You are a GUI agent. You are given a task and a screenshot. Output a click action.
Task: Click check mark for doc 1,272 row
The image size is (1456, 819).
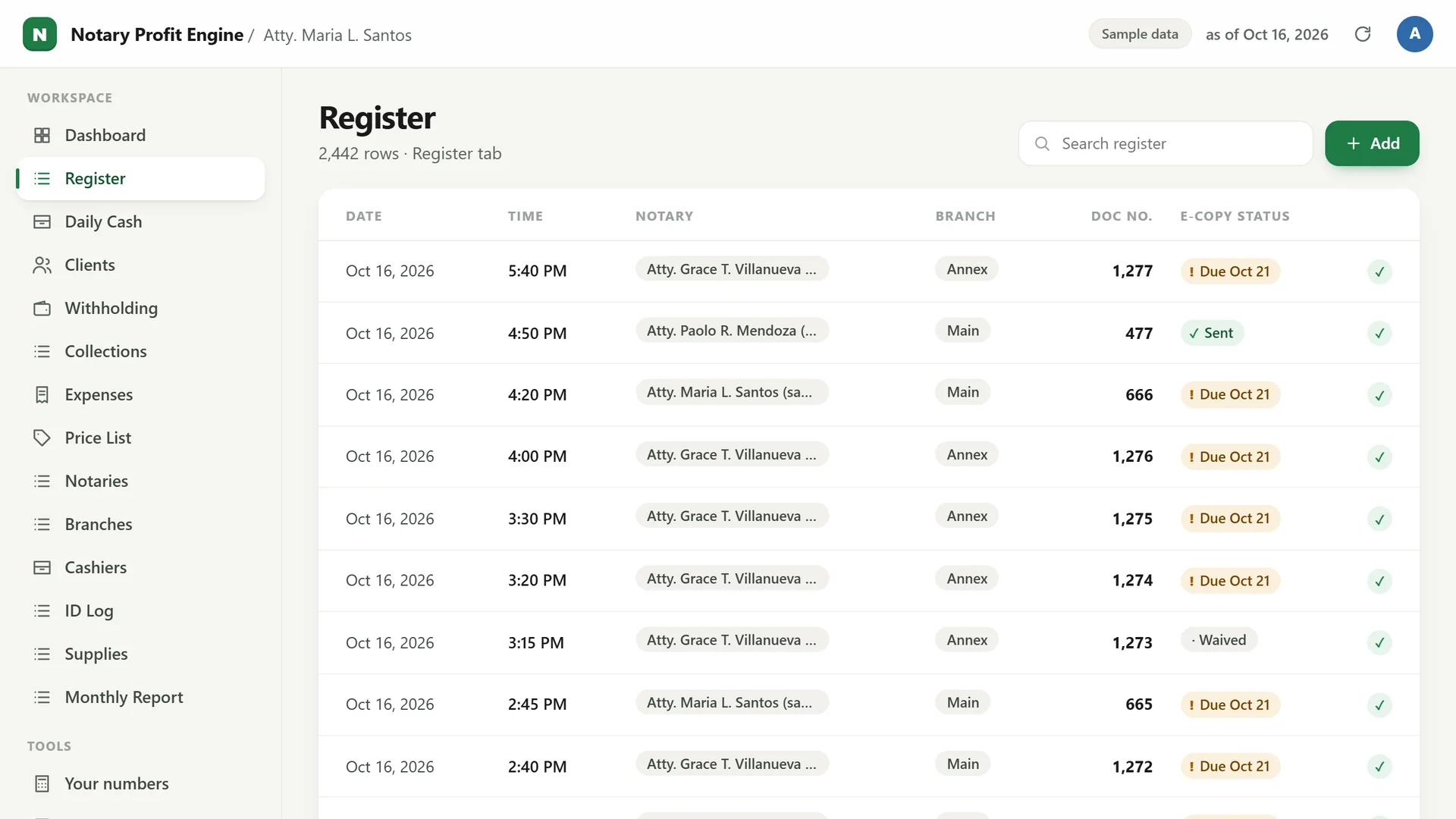[1379, 767]
